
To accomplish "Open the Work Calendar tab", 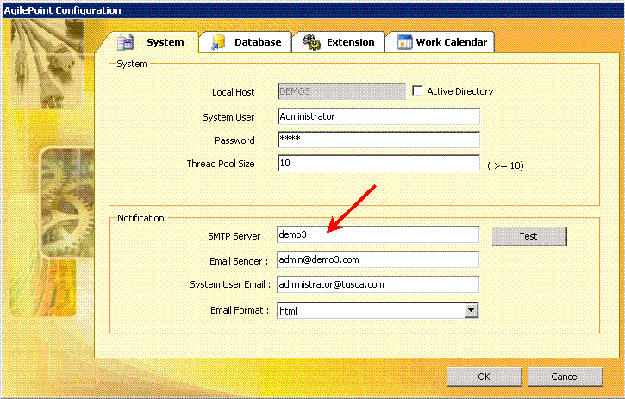I will 440,42.
